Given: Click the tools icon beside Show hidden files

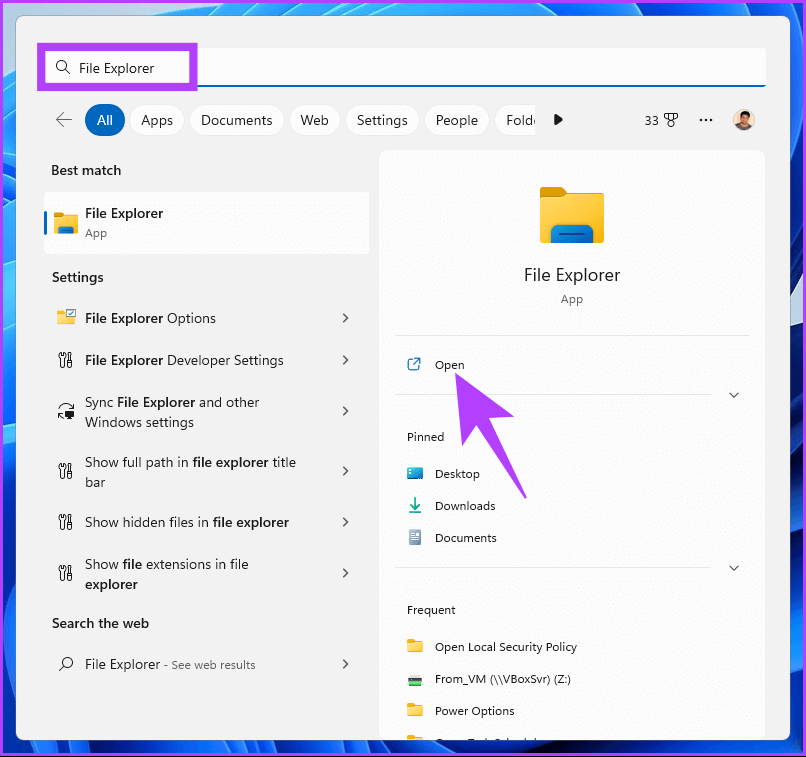Looking at the screenshot, I should [65, 522].
